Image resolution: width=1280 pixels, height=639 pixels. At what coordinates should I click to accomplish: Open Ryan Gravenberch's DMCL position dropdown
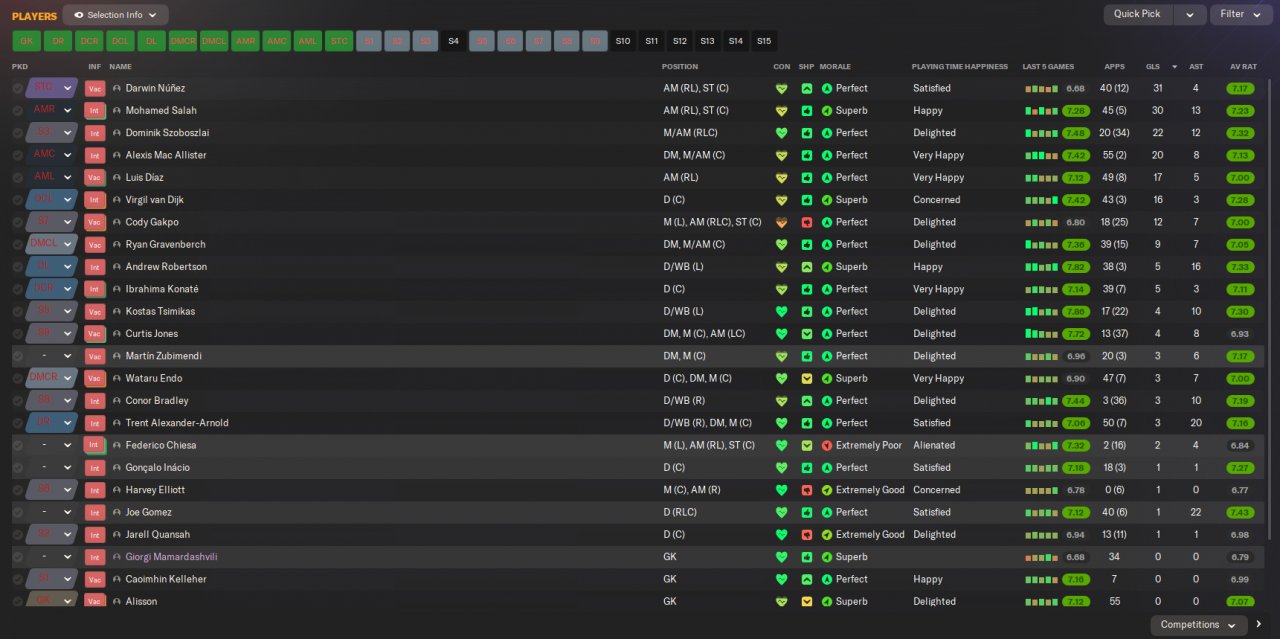53,244
